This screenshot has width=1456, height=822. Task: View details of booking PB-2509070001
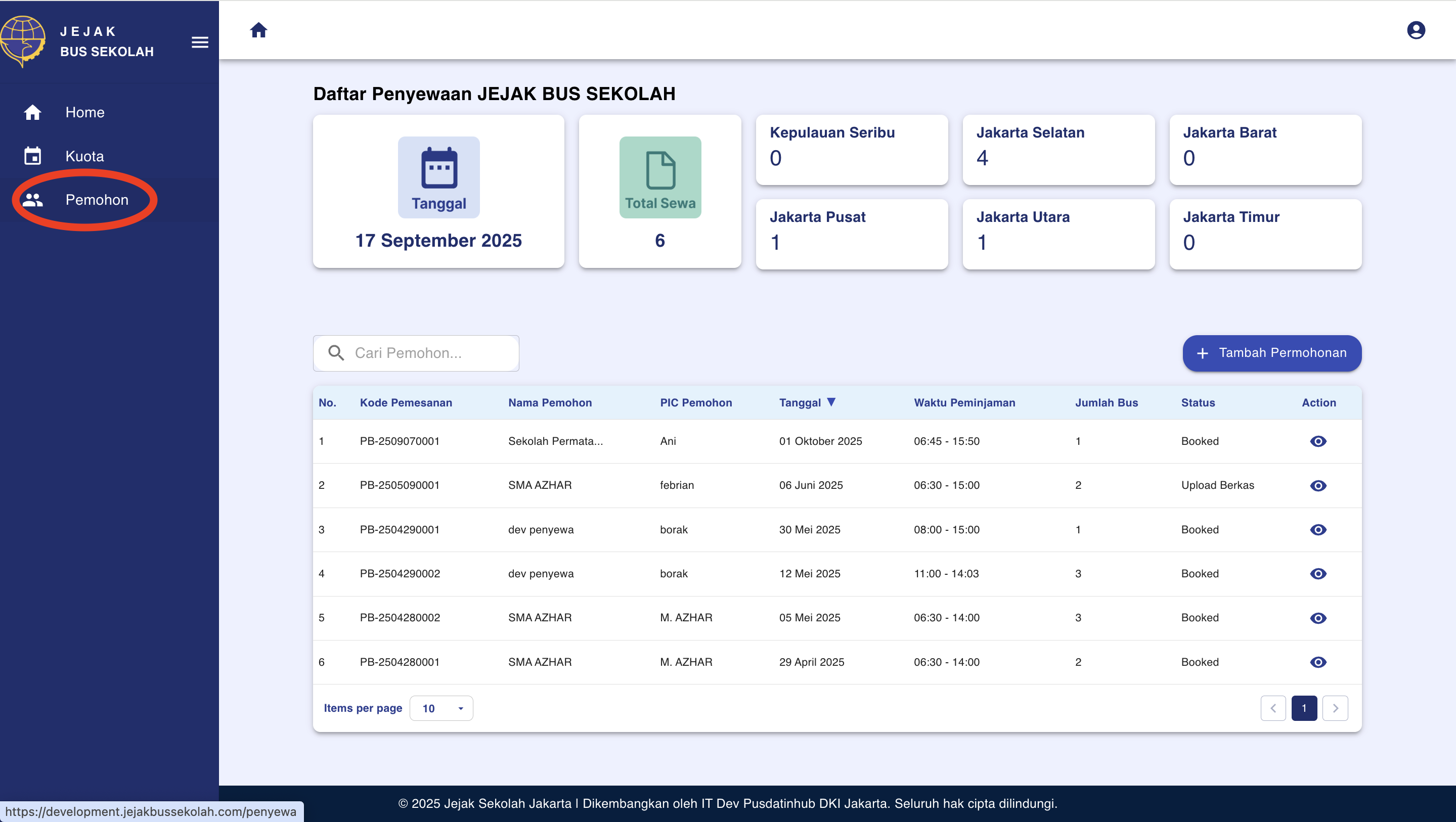click(1317, 441)
